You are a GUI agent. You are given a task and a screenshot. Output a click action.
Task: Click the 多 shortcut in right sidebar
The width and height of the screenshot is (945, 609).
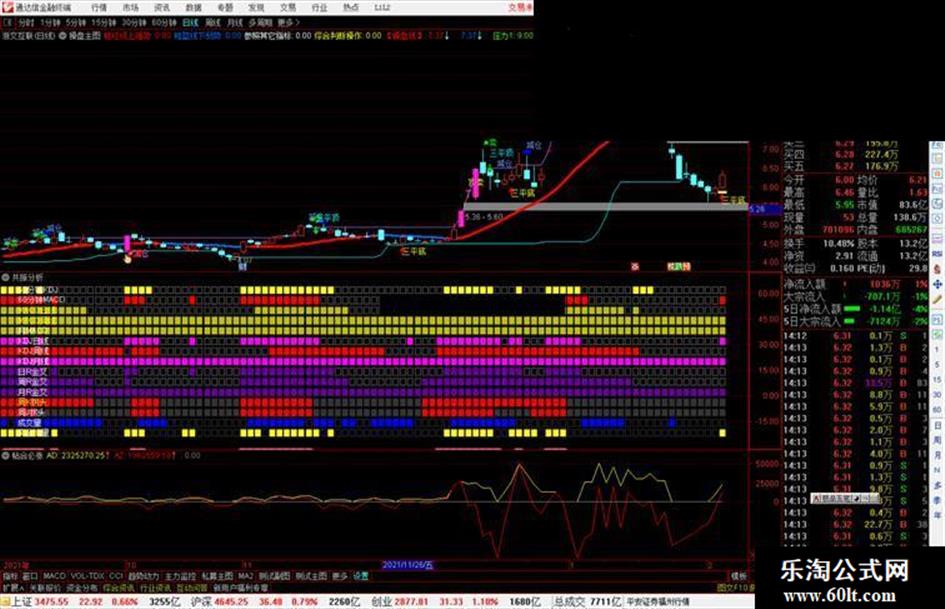(x=937, y=485)
